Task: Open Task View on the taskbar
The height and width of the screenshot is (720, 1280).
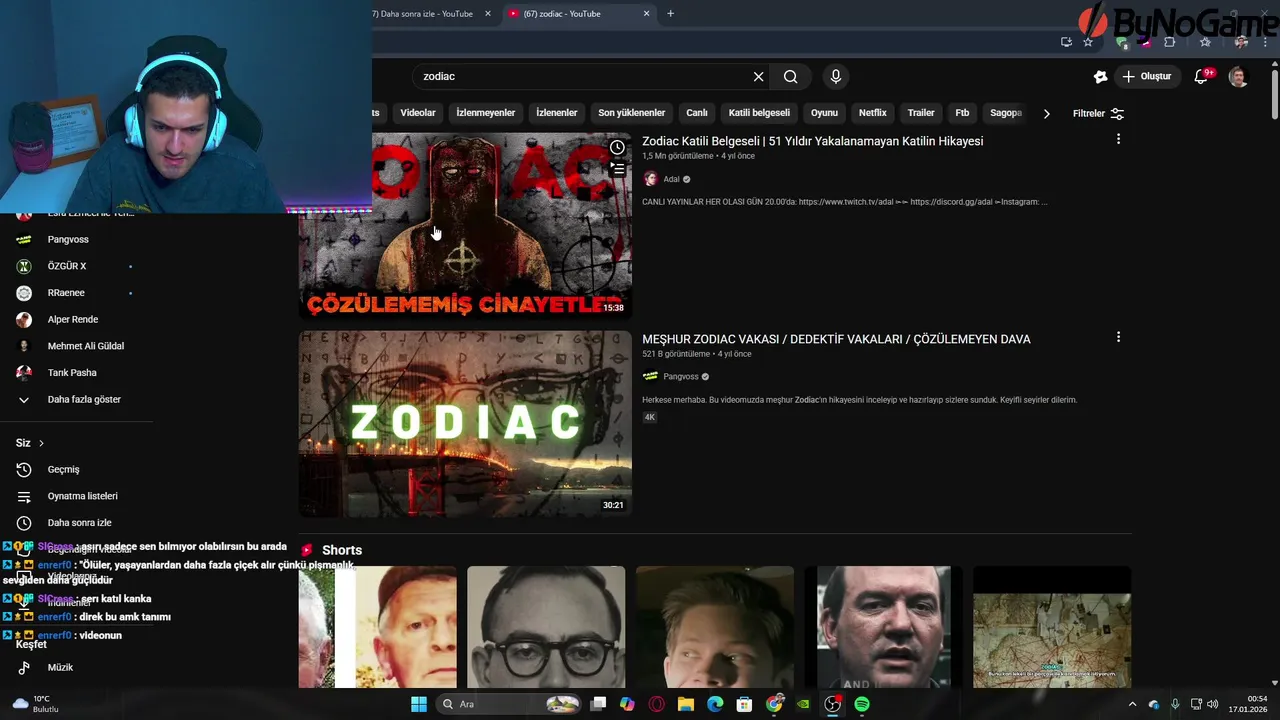Action: click(x=598, y=704)
